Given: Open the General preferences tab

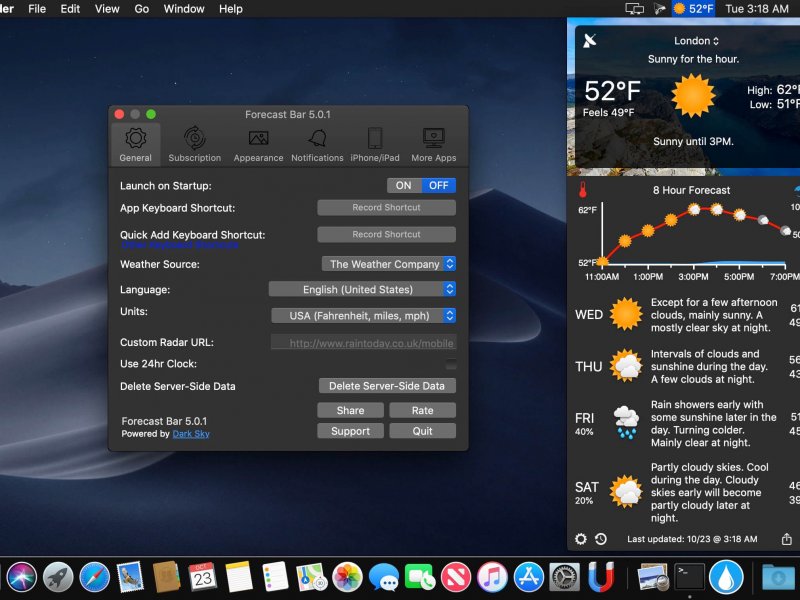Looking at the screenshot, I should 135,145.
